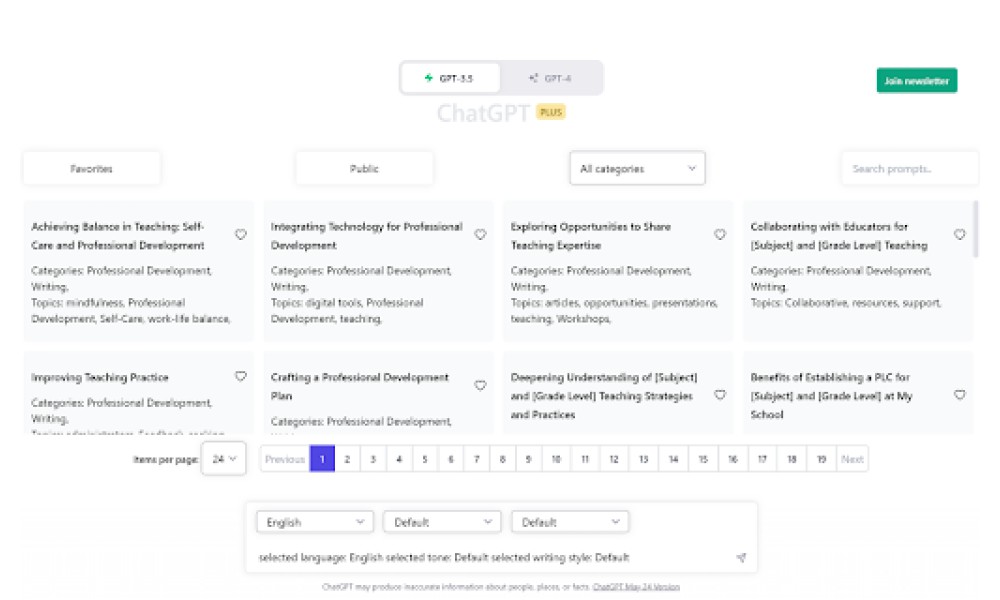The height and width of the screenshot is (600, 1000).
Task: Go to page 9 of prompts
Action: pos(528,459)
